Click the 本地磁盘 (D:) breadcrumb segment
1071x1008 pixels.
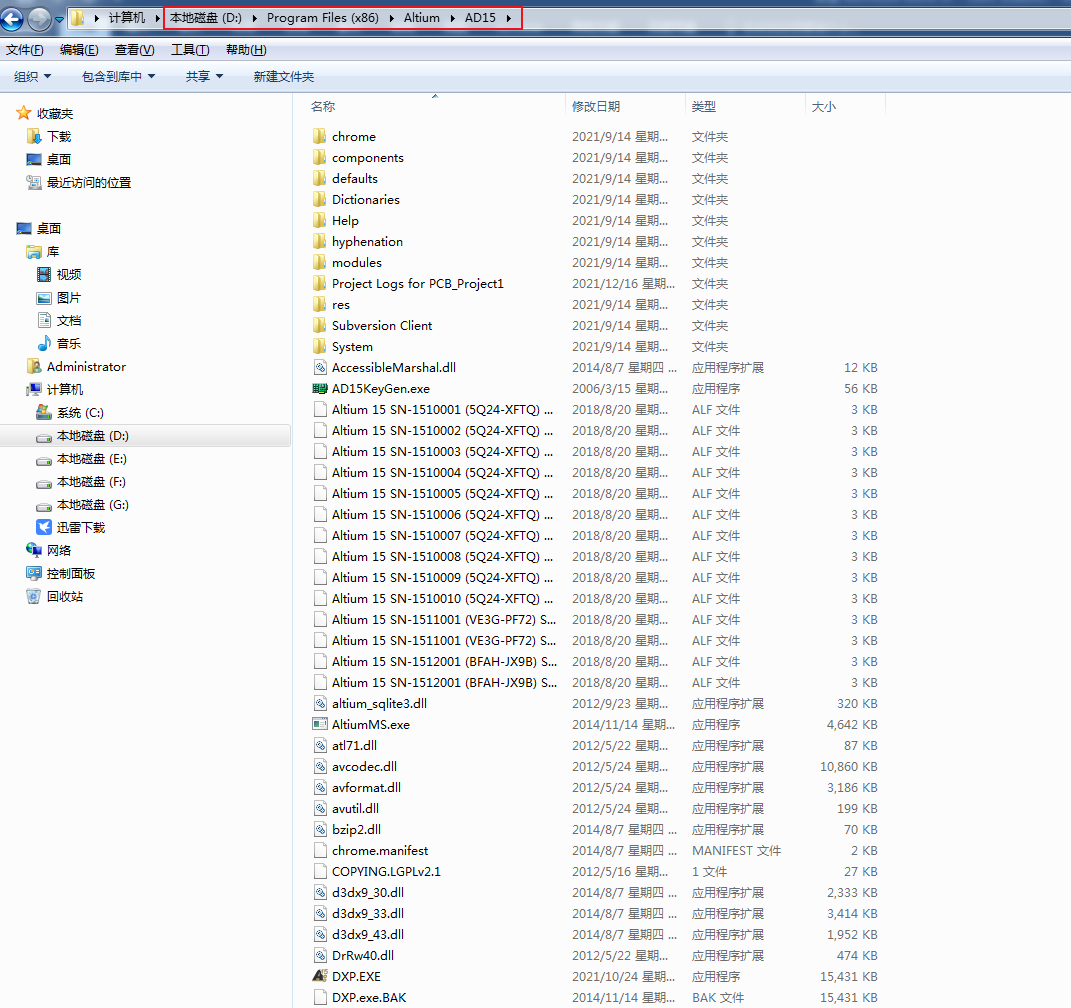206,18
